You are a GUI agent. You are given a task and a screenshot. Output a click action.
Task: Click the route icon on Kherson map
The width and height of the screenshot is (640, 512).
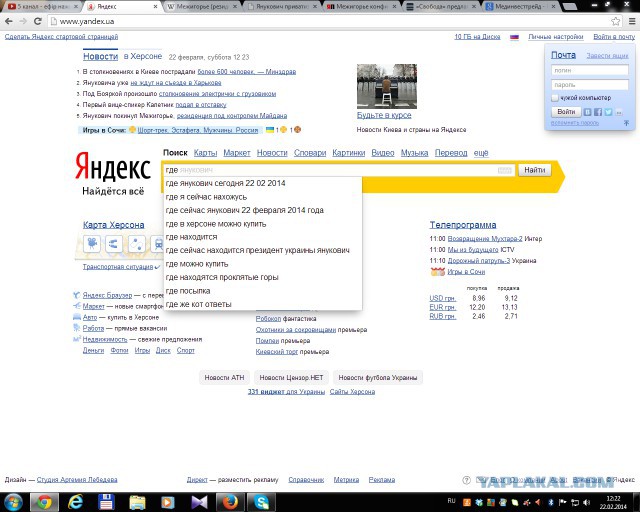click(x=136, y=244)
